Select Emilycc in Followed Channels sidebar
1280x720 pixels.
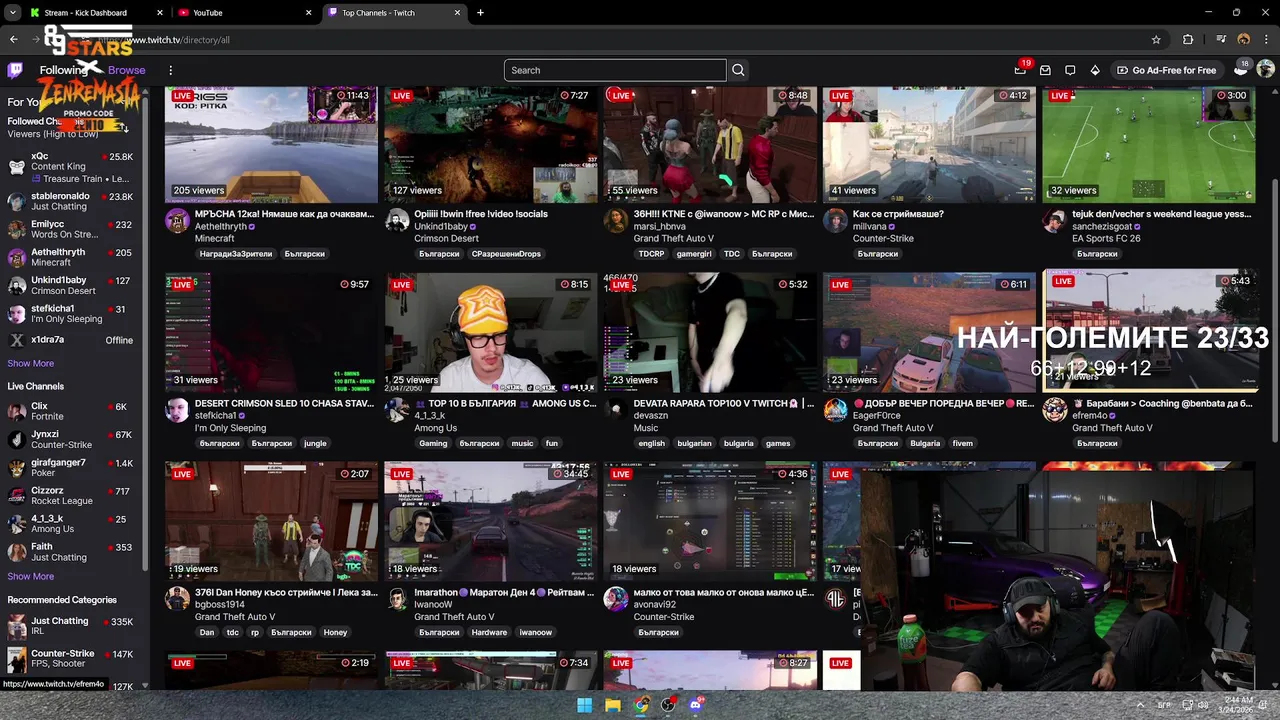75,229
